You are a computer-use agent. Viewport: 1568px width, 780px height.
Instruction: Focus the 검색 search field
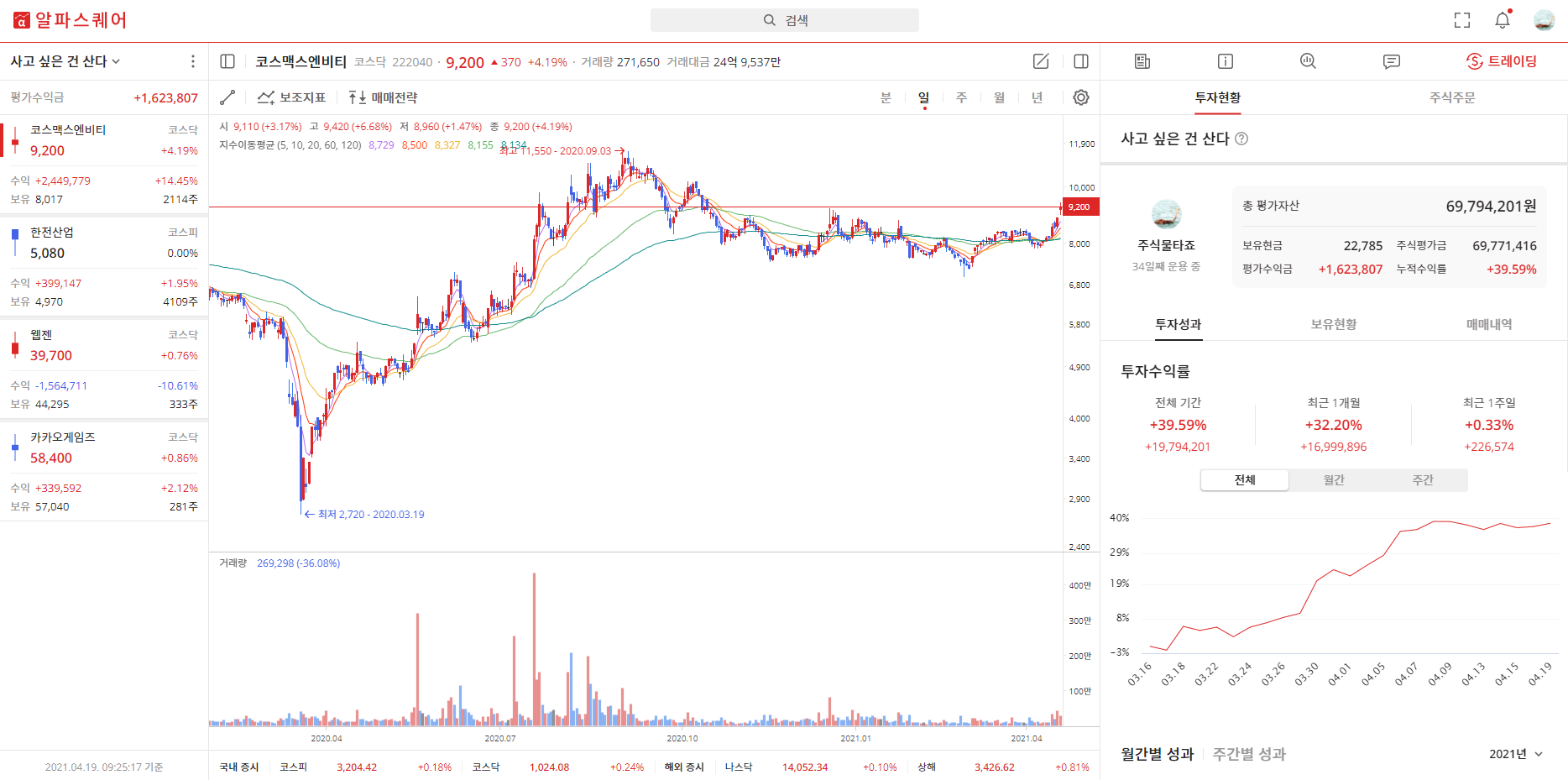pos(785,20)
